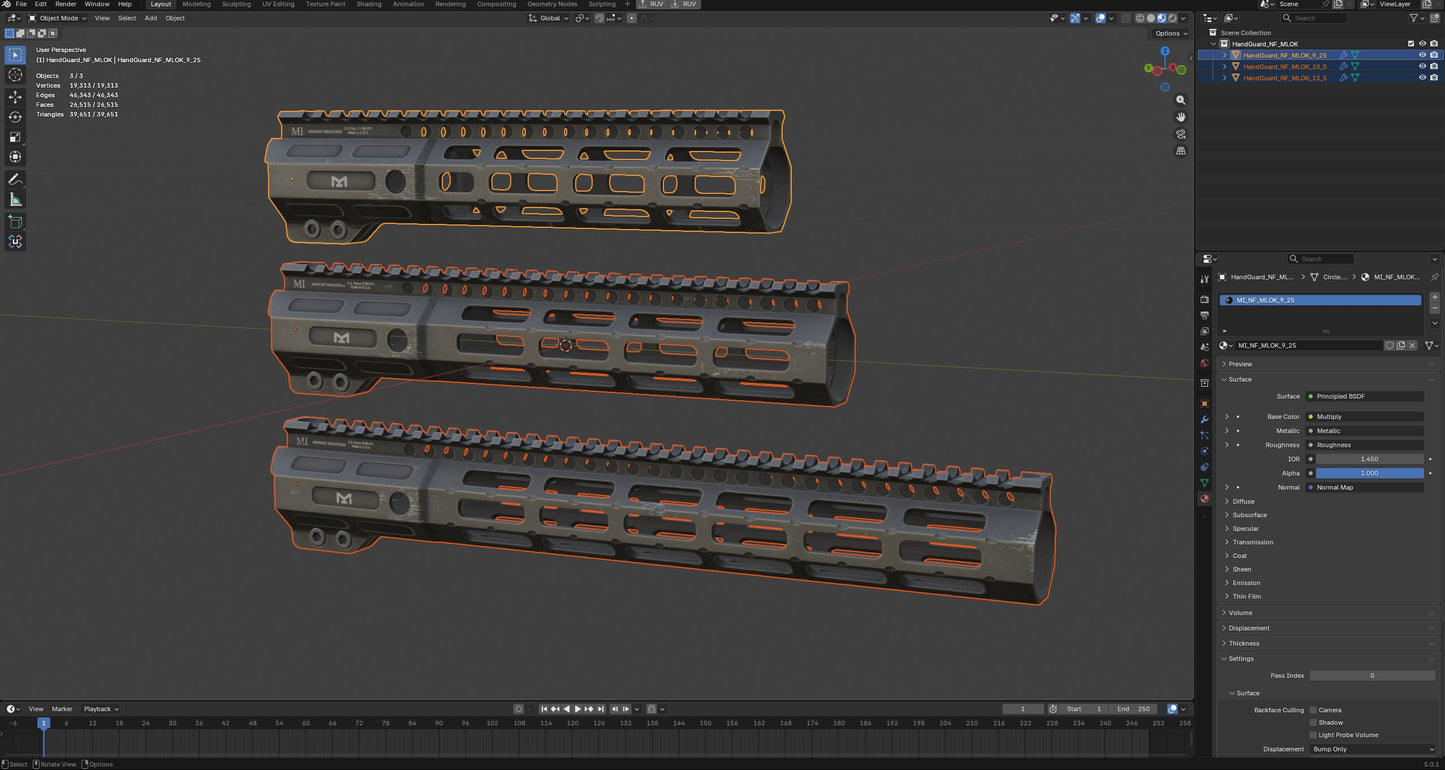Image resolution: width=1445 pixels, height=770 pixels.
Task: Choose the Scale tool
Action: click(x=15, y=137)
